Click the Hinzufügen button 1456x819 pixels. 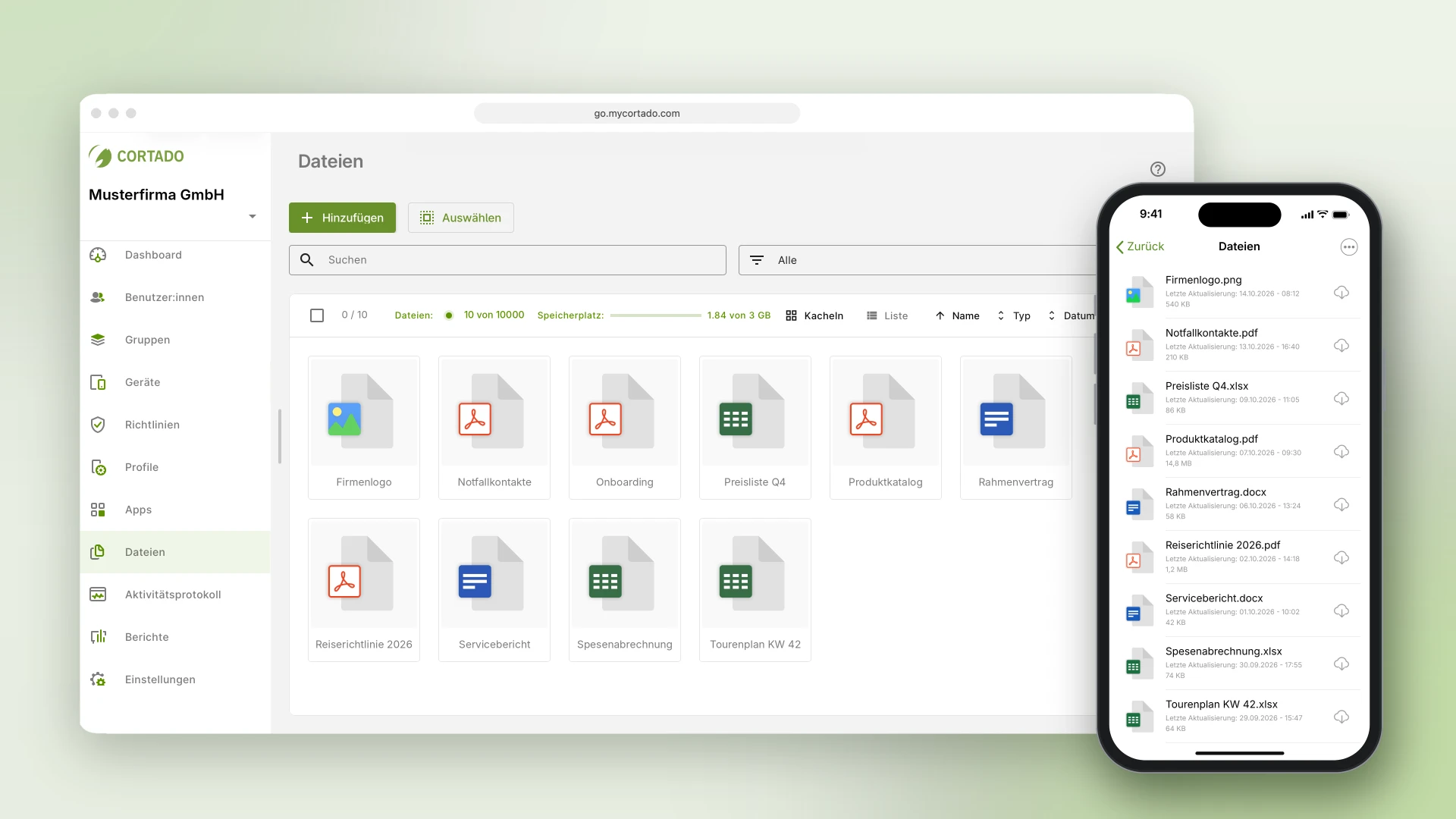tap(342, 218)
